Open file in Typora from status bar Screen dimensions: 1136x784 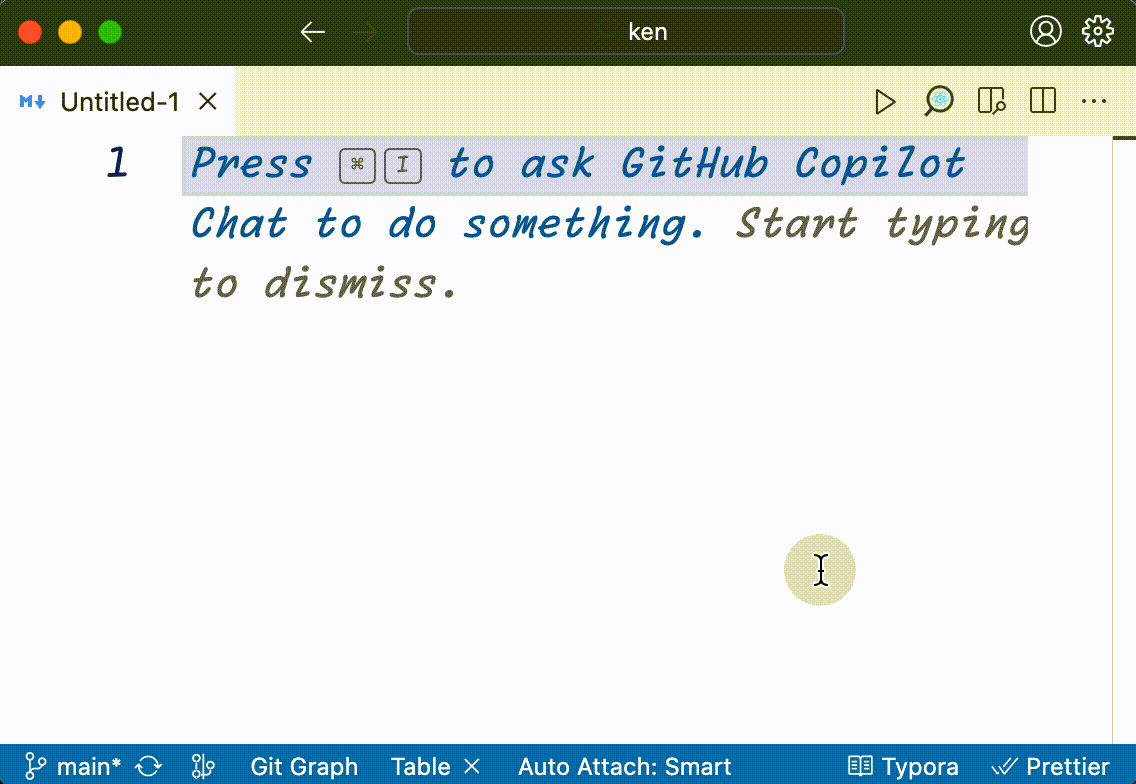tap(903, 766)
